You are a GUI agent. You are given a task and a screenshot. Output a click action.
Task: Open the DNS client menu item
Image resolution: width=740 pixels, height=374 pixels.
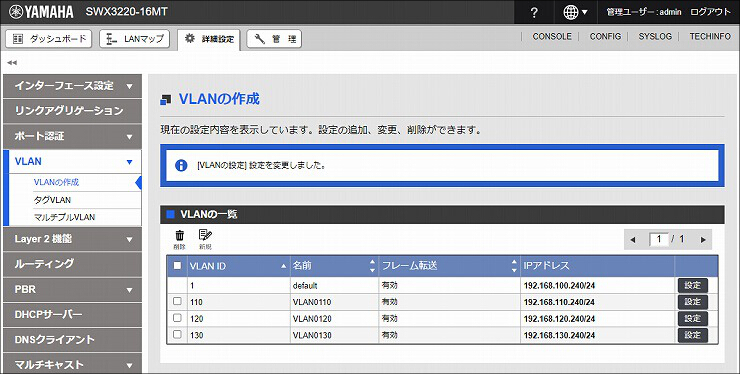point(72,340)
